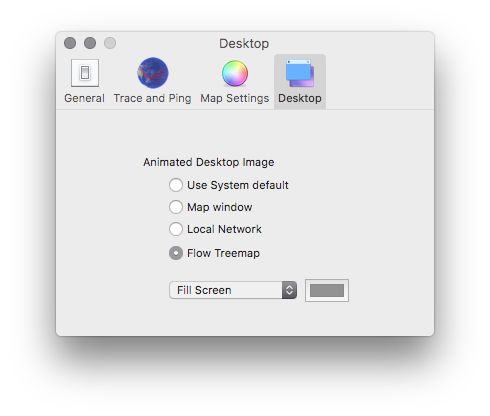Image resolution: width=490 pixels, height=416 pixels.
Task: Click the Fill Screen popup arrows
Action: (x=289, y=290)
